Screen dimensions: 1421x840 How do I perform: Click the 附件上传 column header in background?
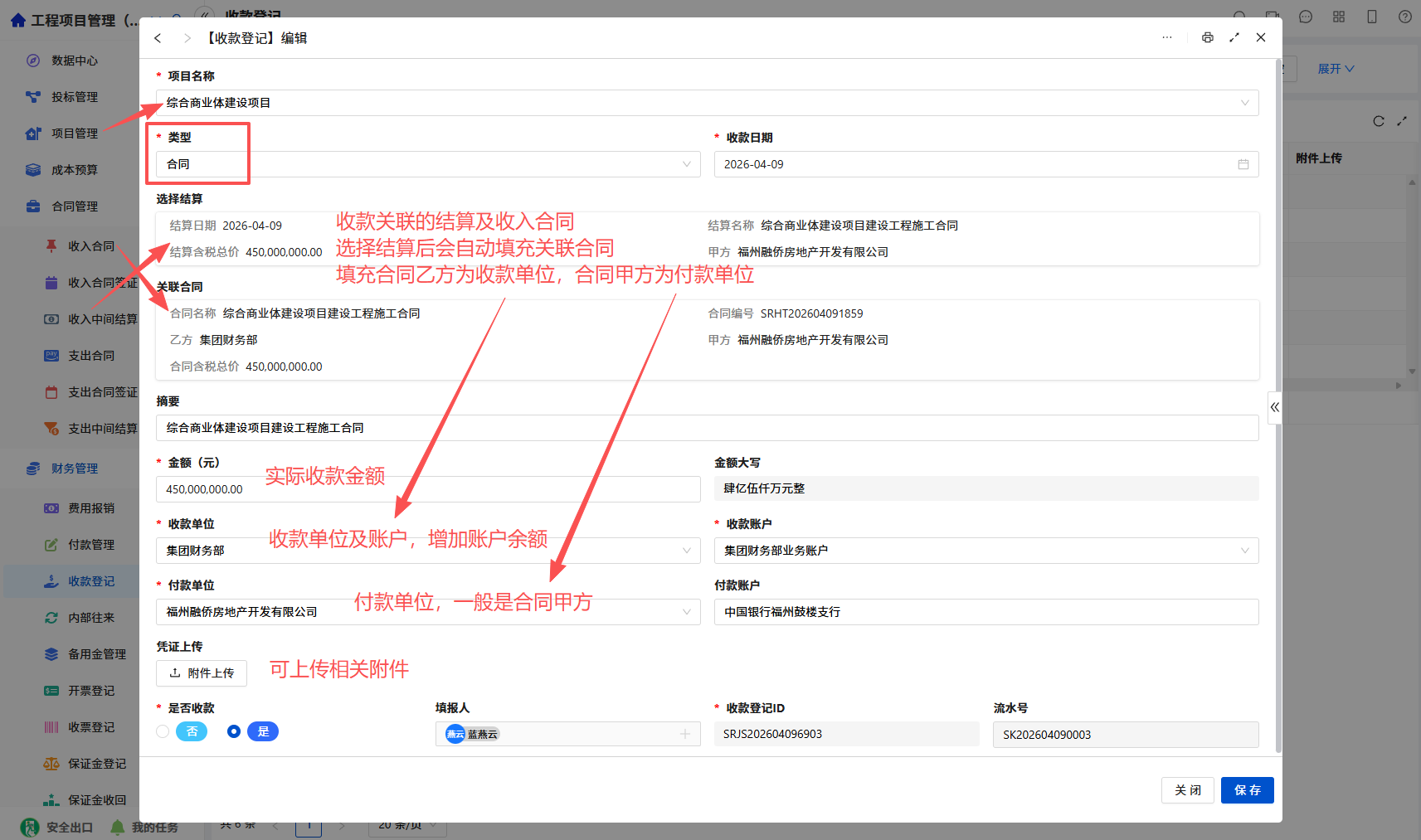[1318, 158]
